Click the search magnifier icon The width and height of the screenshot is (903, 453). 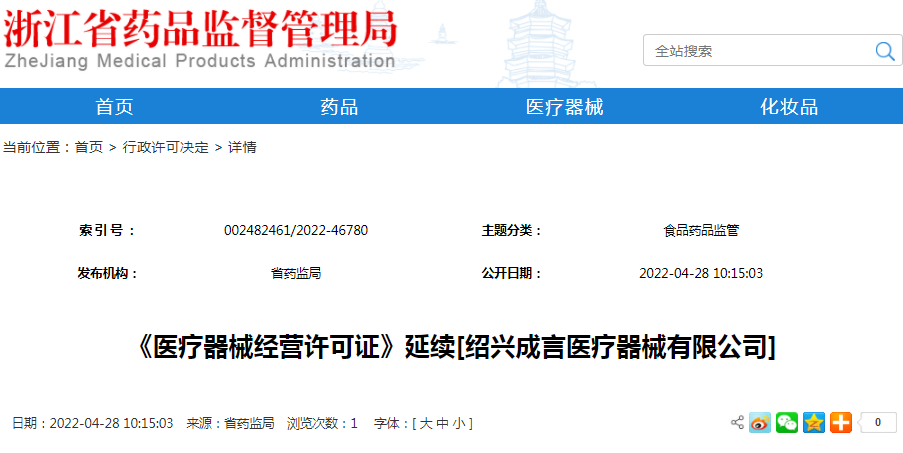[885, 51]
